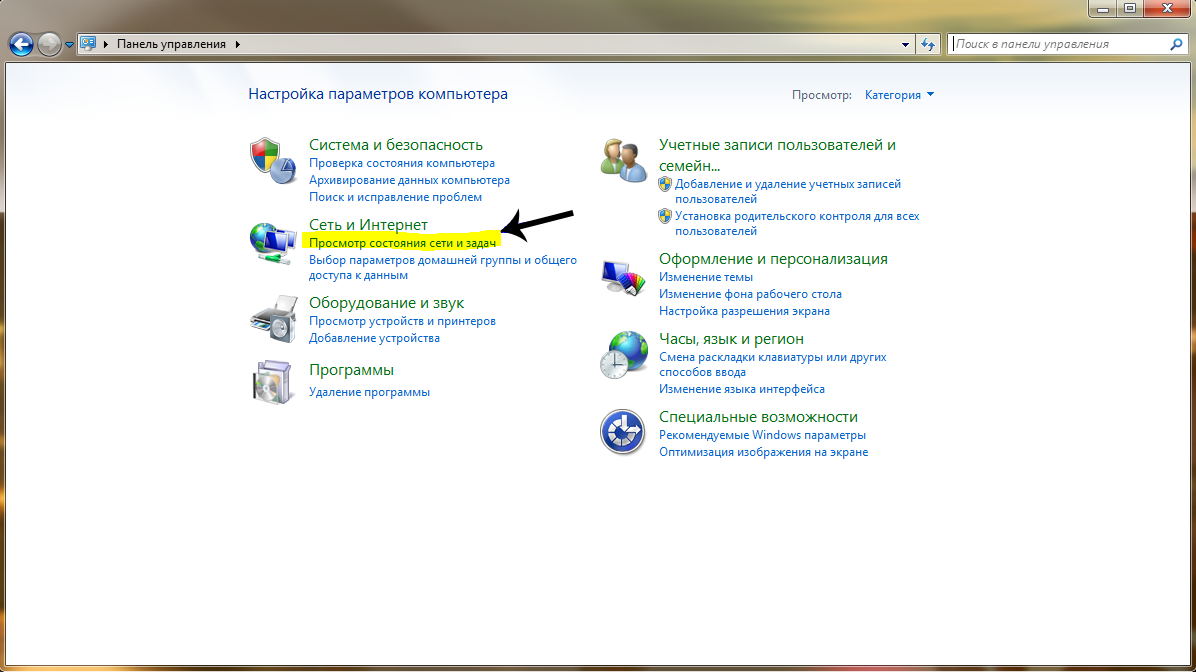This screenshot has height=672, width=1196.
Task: Open 'Система и безопасность' category
Action: tap(396, 144)
